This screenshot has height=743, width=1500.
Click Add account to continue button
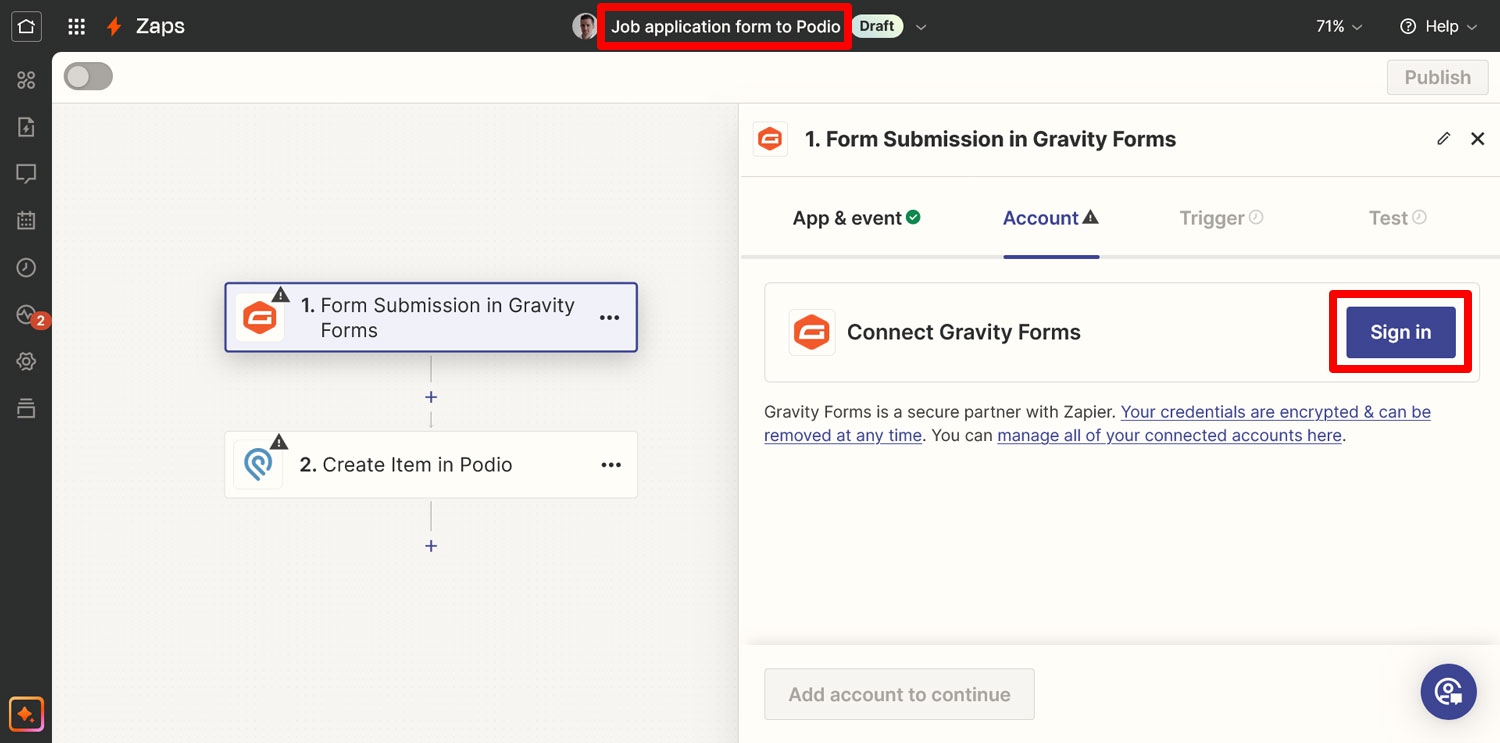[899, 694]
